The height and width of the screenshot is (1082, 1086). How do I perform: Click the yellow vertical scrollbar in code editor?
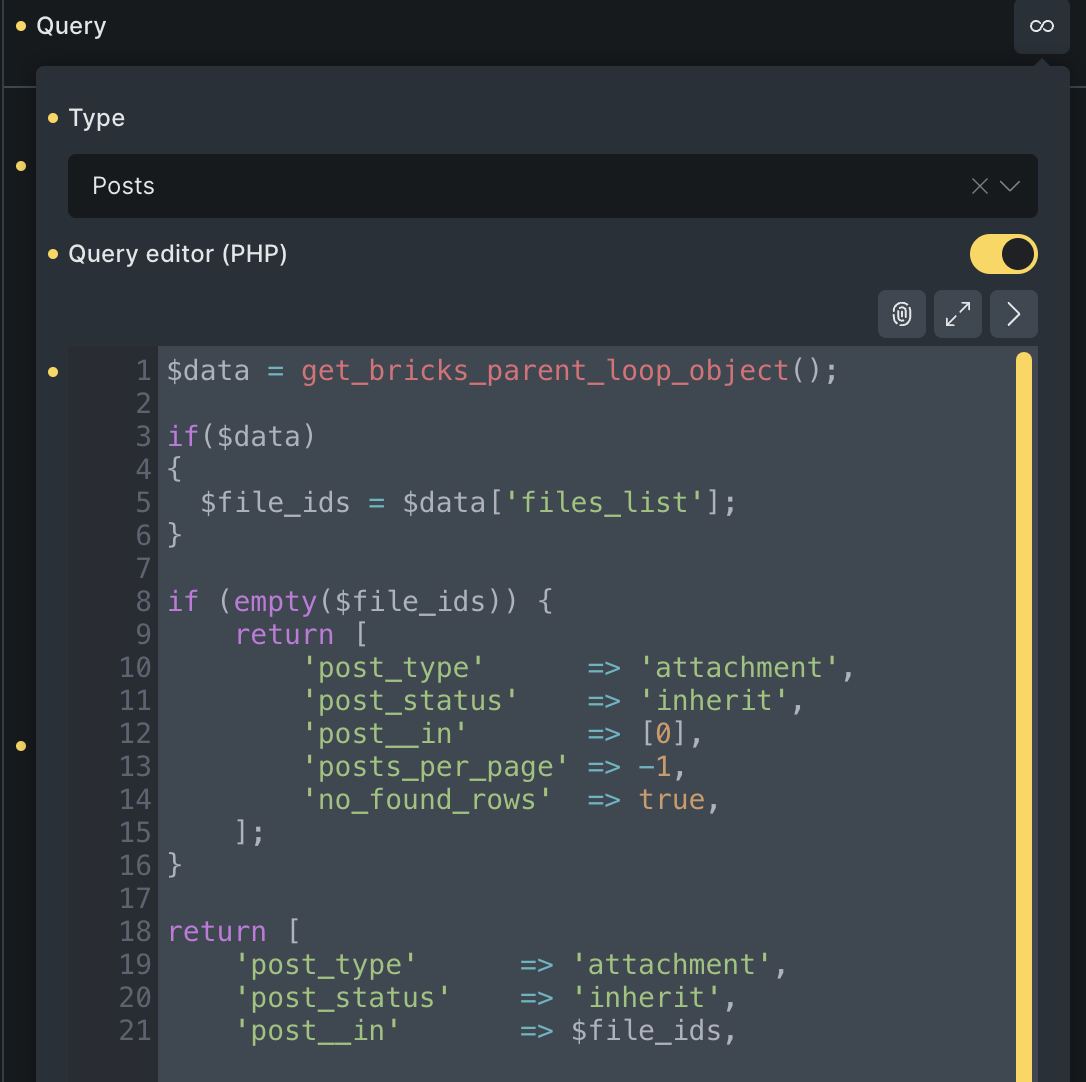click(x=1023, y=700)
